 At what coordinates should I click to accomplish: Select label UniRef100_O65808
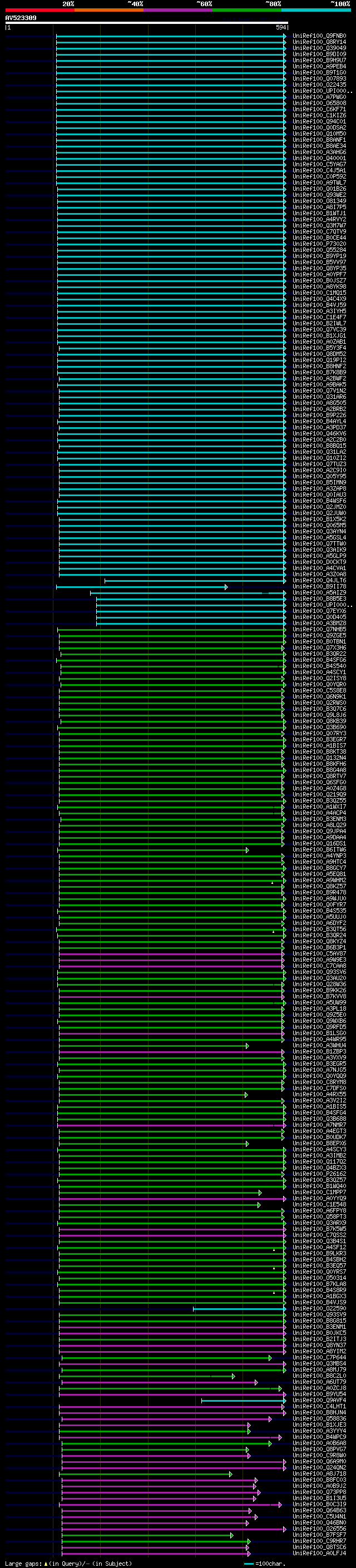click(x=319, y=103)
